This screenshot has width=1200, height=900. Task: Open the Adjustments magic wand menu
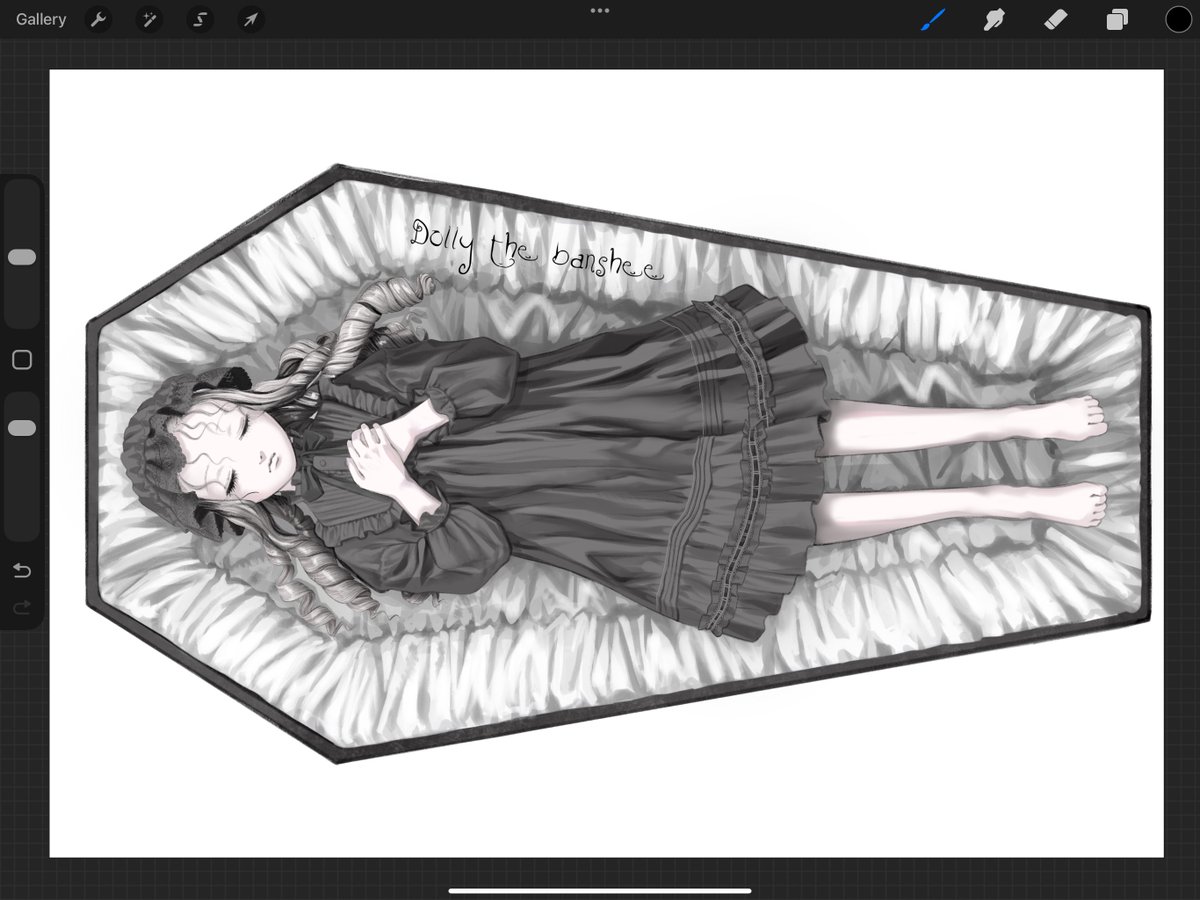coord(149,19)
